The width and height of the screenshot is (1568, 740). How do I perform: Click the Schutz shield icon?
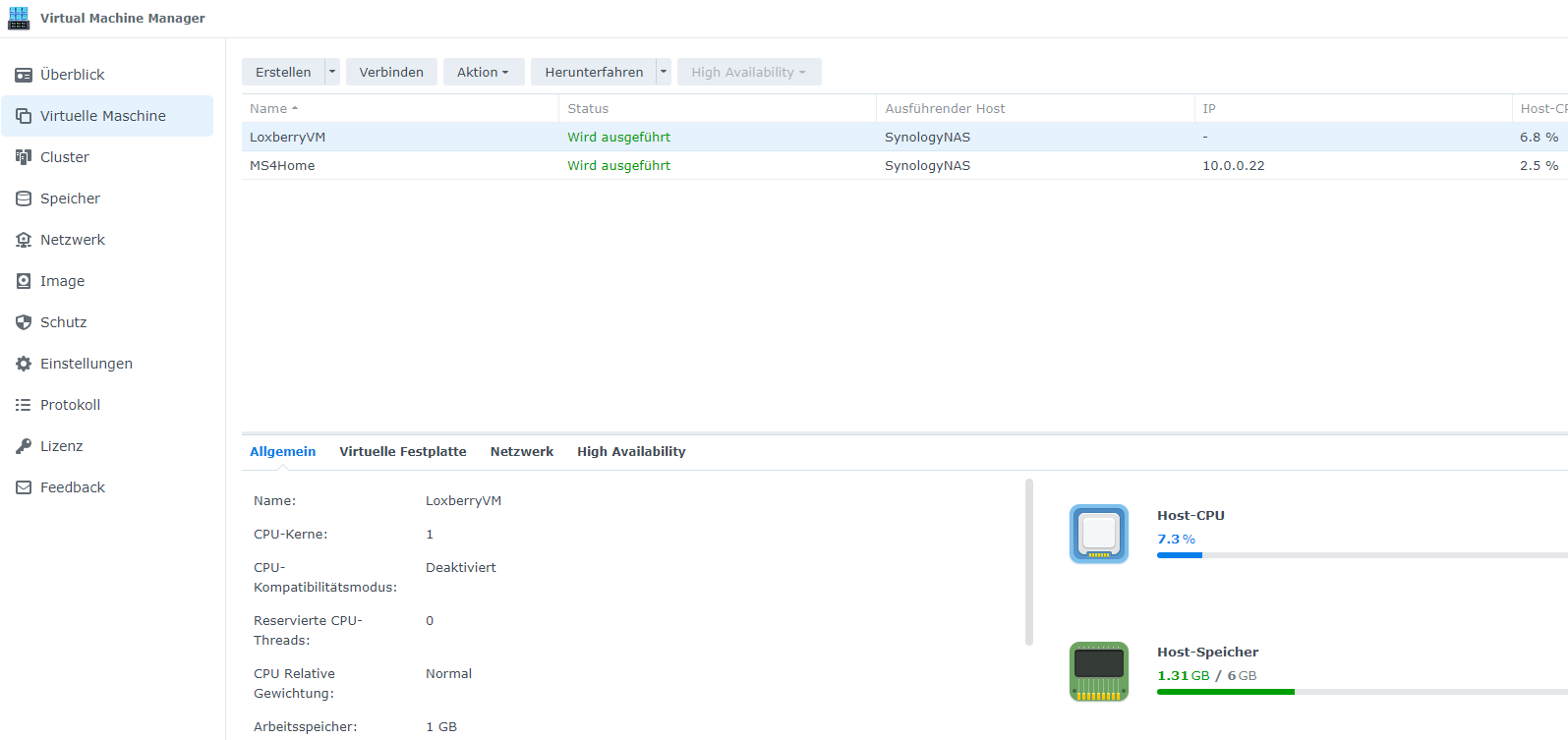click(x=24, y=322)
